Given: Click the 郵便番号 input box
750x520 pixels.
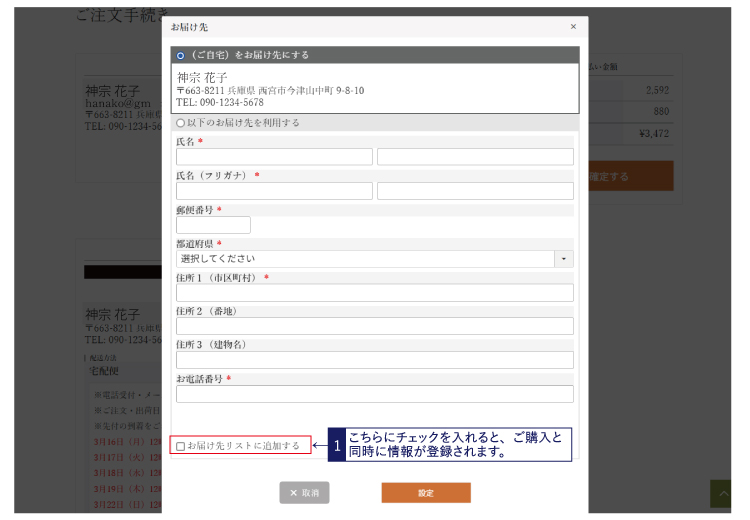Looking at the screenshot, I should [x=213, y=225].
